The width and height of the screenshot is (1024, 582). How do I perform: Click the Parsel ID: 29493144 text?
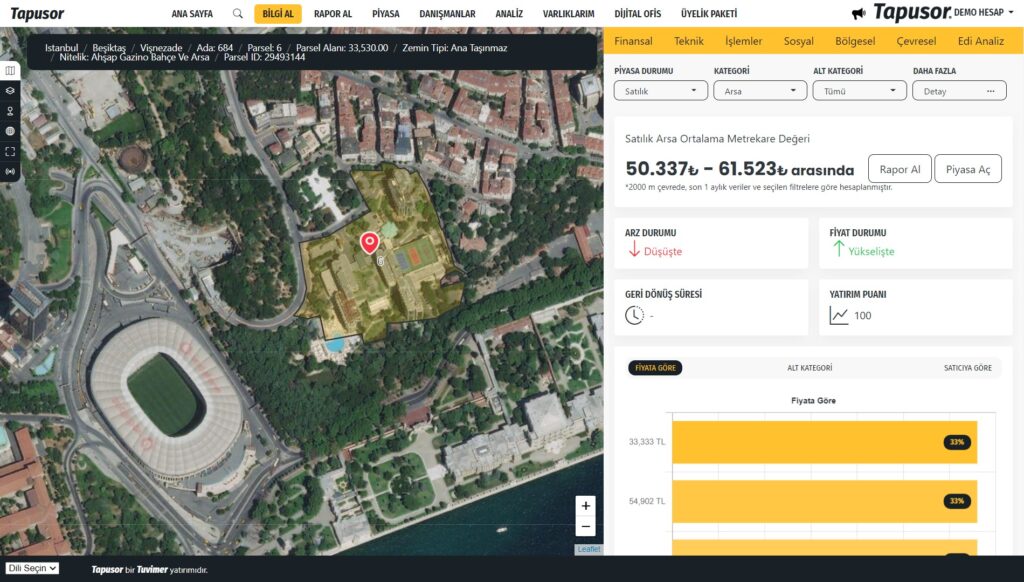[264, 57]
